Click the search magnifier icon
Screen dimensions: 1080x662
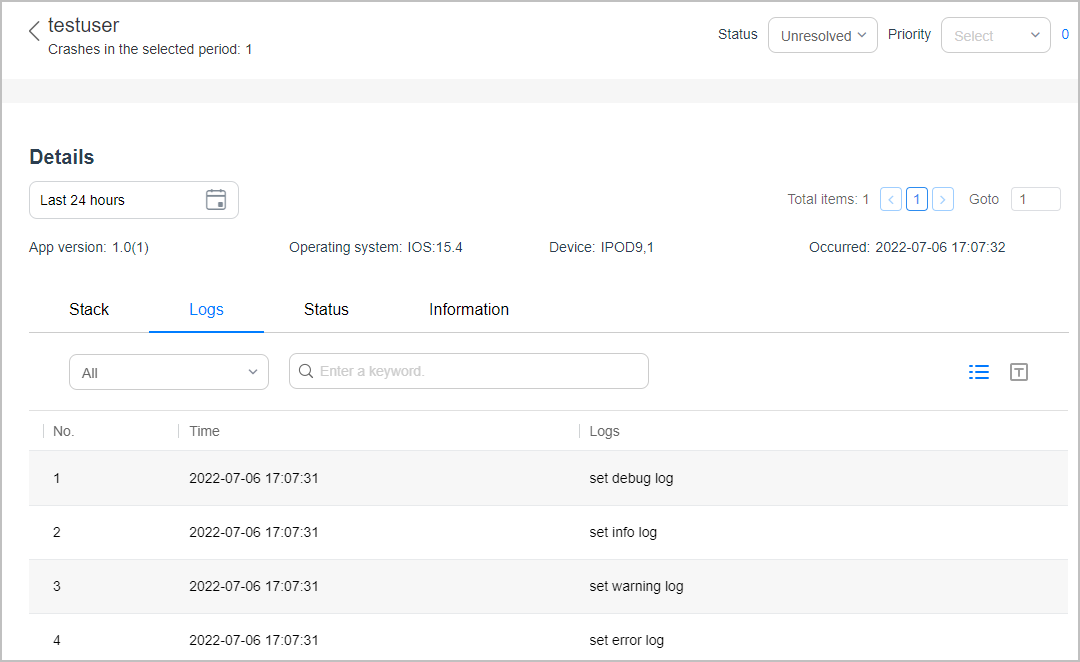(x=306, y=371)
